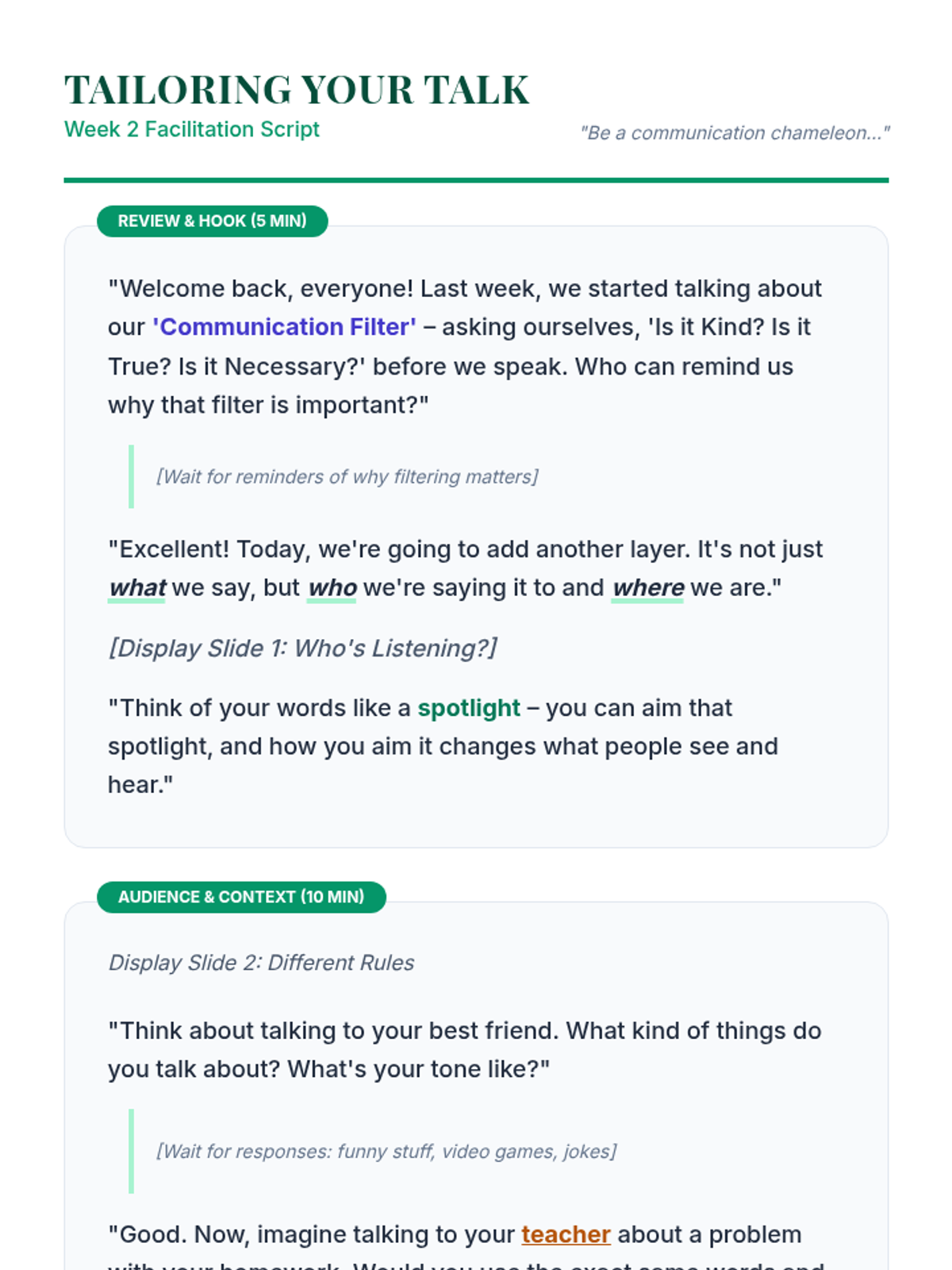Click the "Be a communication chameleon..." quote
This screenshot has height=1270, width=952.
coord(735,133)
